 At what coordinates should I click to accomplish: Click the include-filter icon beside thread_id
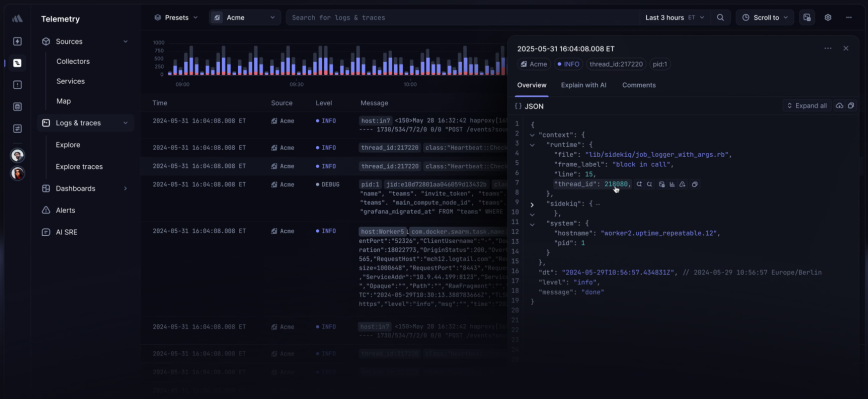coord(639,184)
